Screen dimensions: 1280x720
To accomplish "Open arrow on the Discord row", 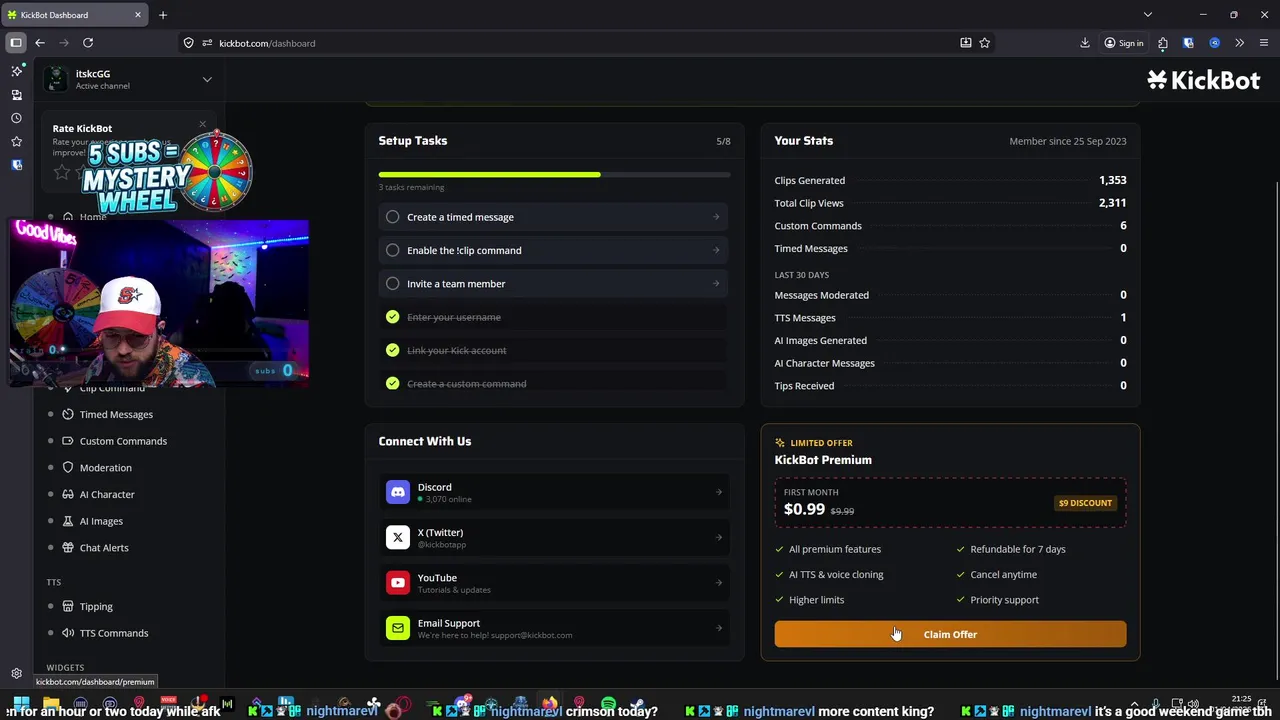I will tap(719, 492).
